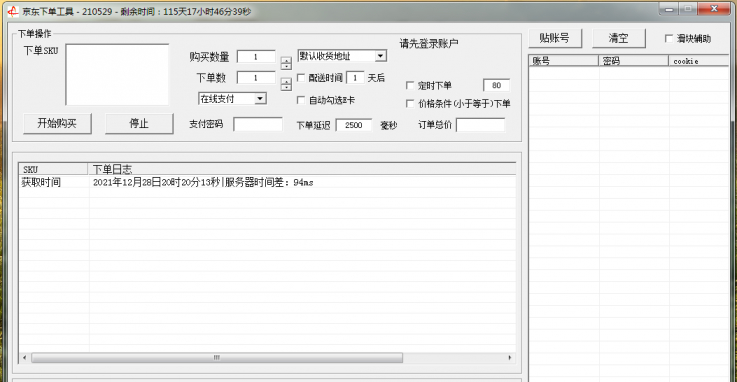Enable the 定时下单 checkbox
The height and width of the screenshot is (382, 737).
point(410,85)
